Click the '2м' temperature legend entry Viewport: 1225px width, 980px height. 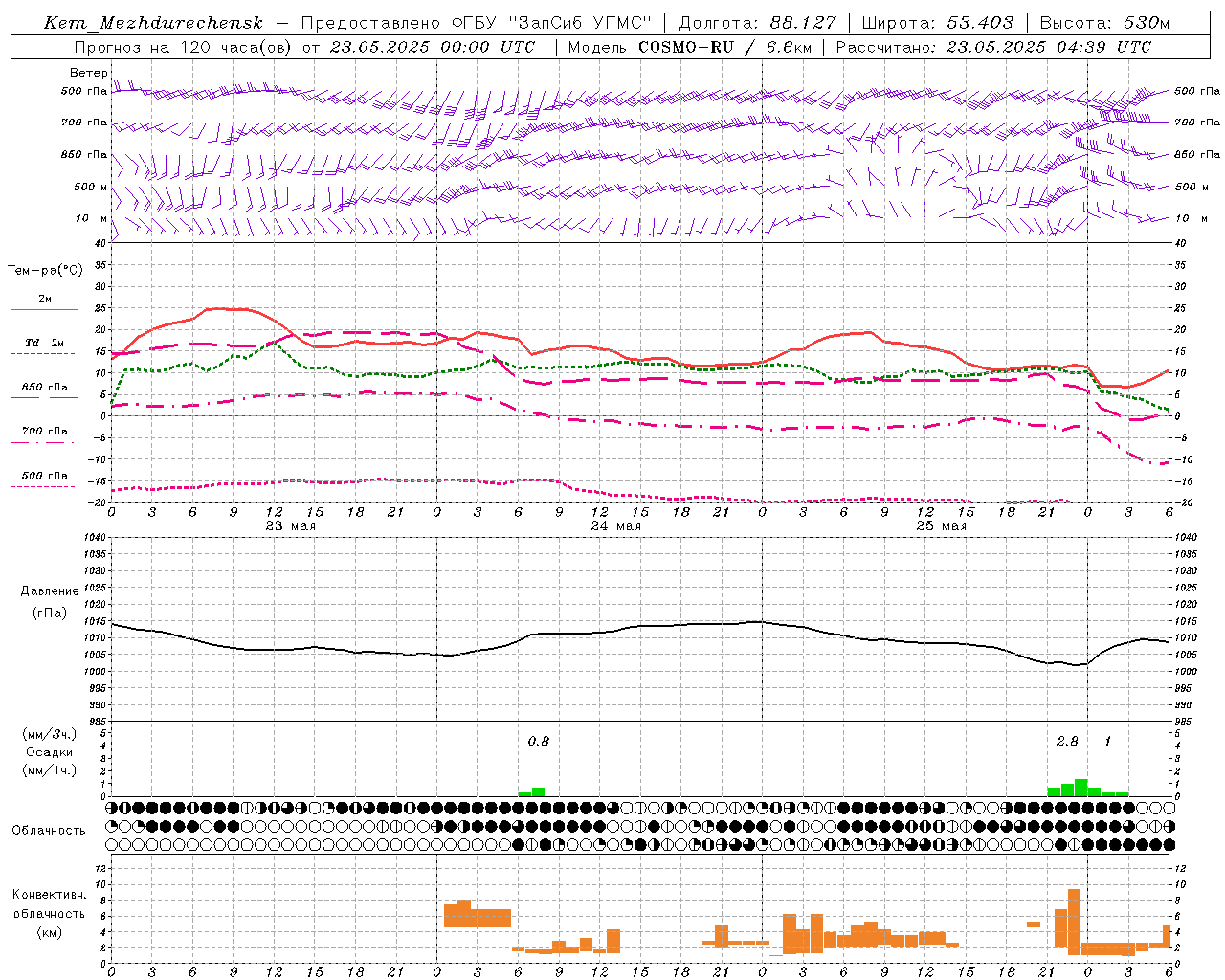click(45, 299)
